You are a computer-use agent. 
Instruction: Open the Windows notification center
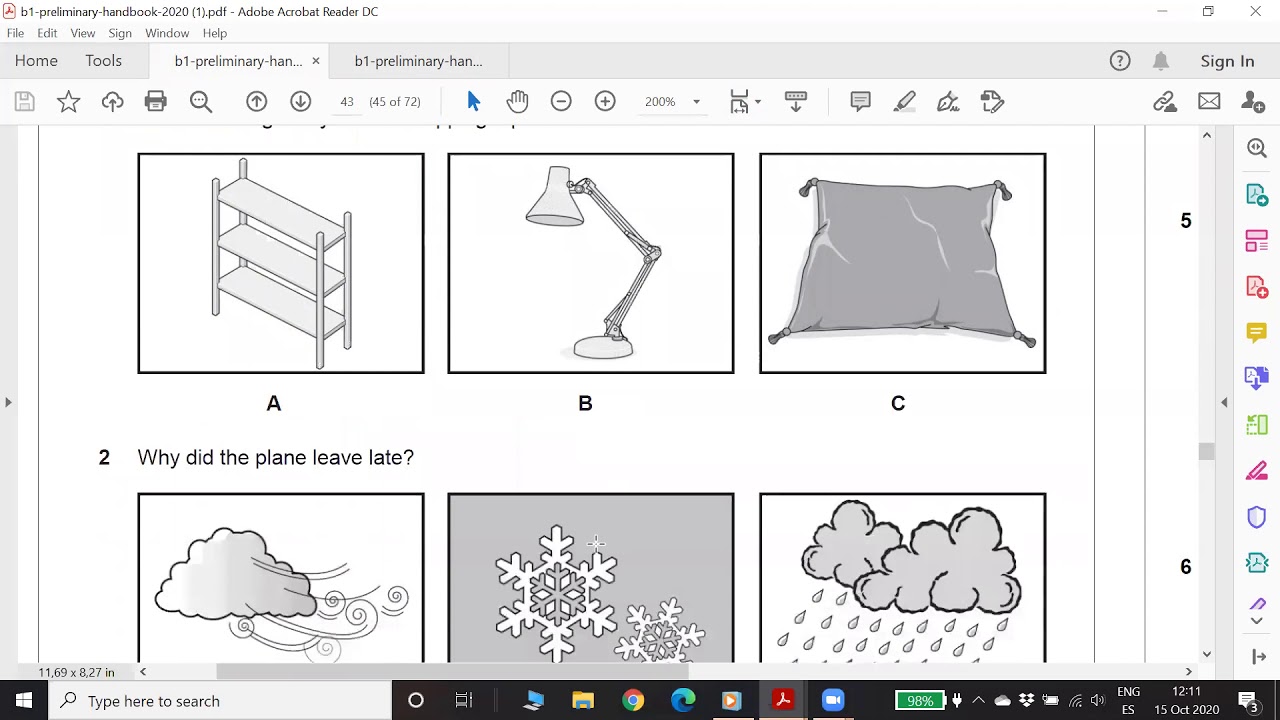coord(1249,701)
